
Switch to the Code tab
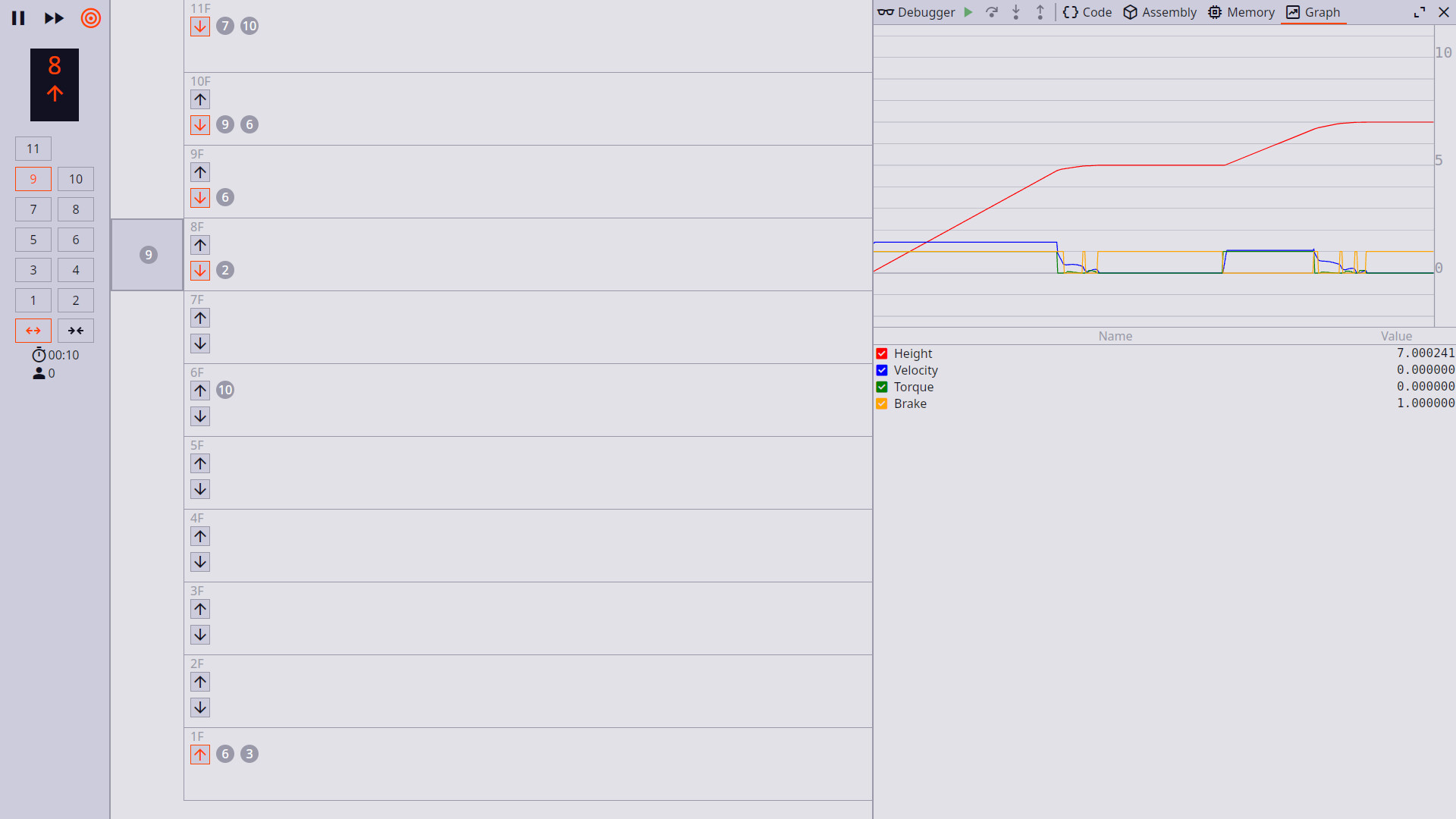pyautogui.click(x=1087, y=12)
